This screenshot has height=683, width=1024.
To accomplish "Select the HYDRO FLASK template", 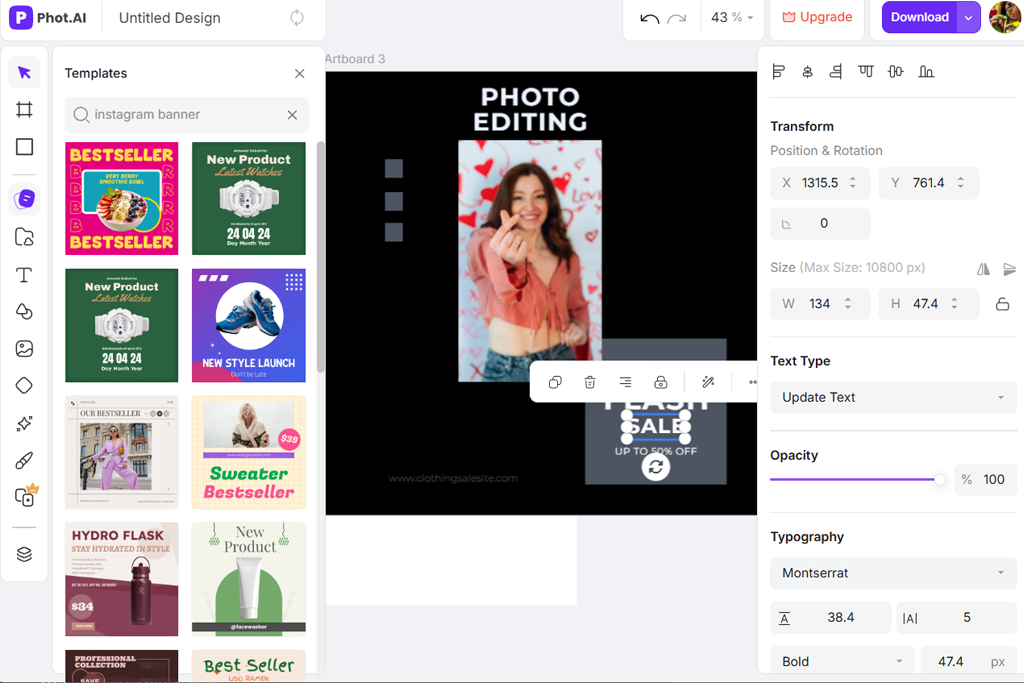I will [121, 579].
